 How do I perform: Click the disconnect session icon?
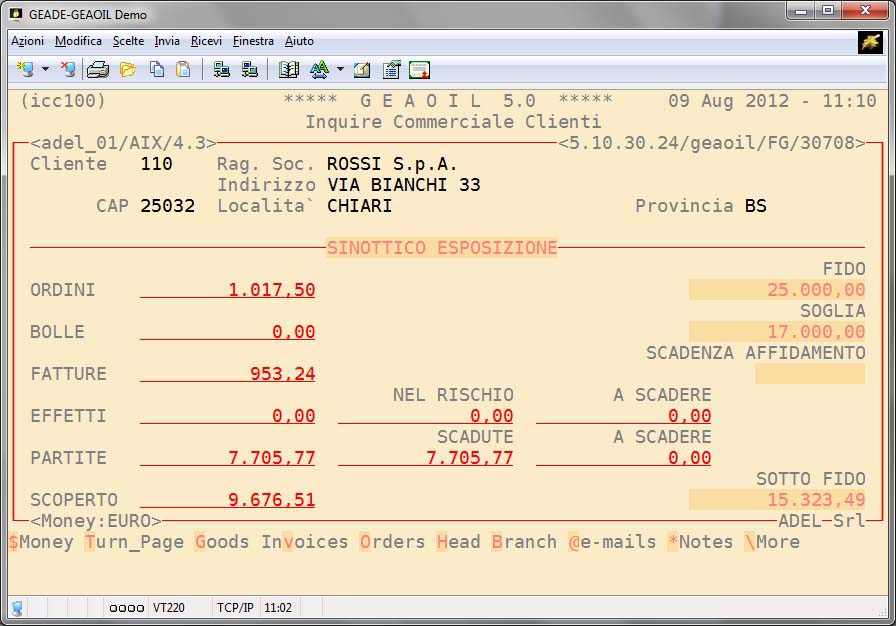[68, 69]
